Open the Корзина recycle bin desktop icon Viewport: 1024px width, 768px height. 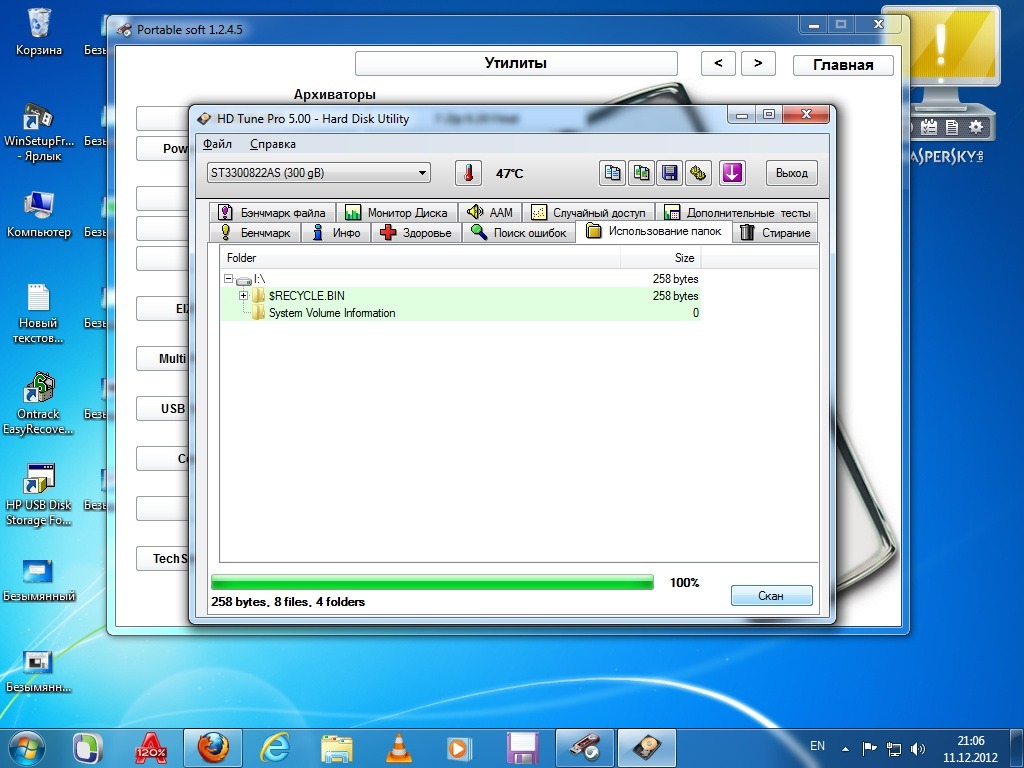pyautogui.click(x=39, y=31)
